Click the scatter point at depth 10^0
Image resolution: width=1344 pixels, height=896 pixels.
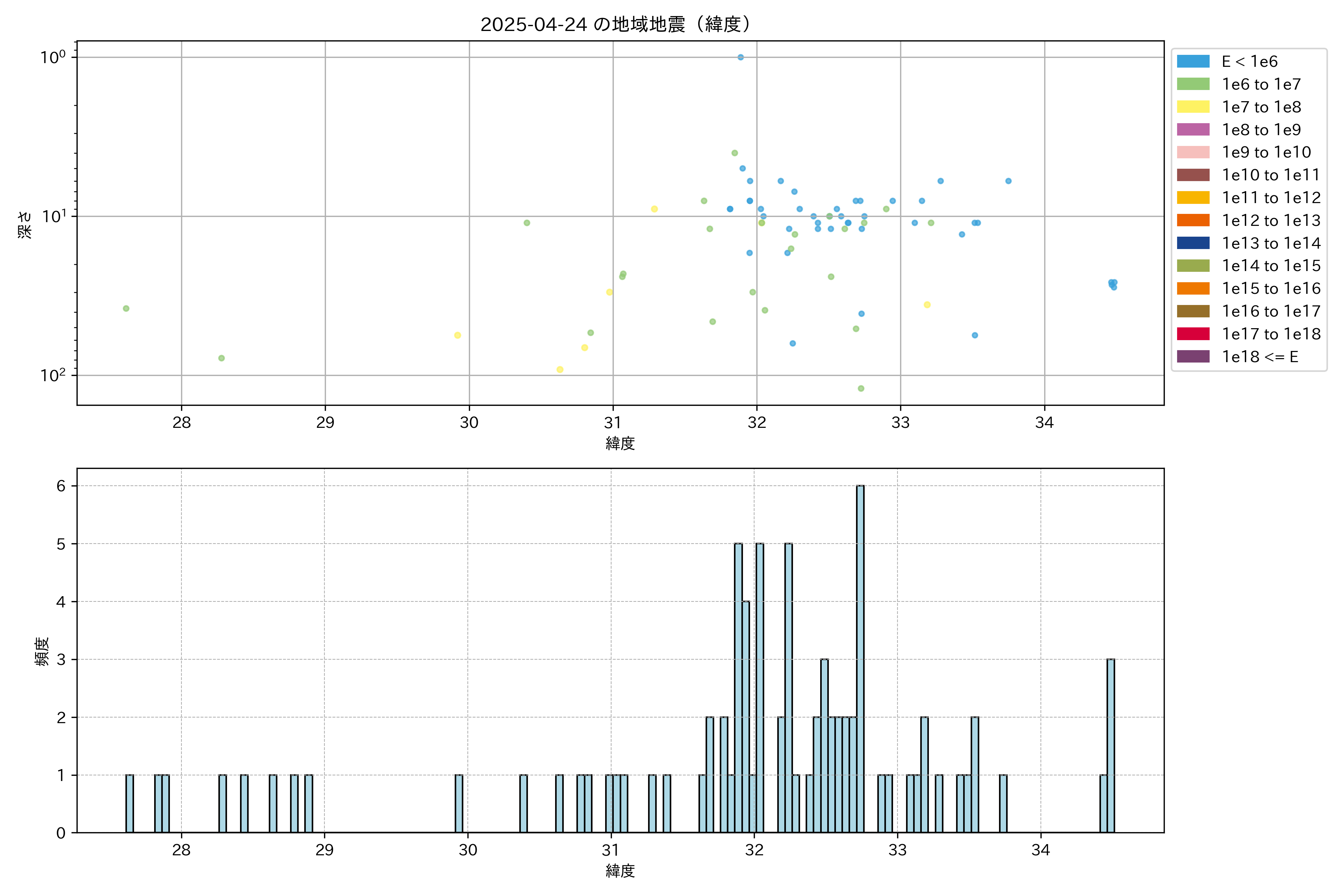(x=740, y=57)
